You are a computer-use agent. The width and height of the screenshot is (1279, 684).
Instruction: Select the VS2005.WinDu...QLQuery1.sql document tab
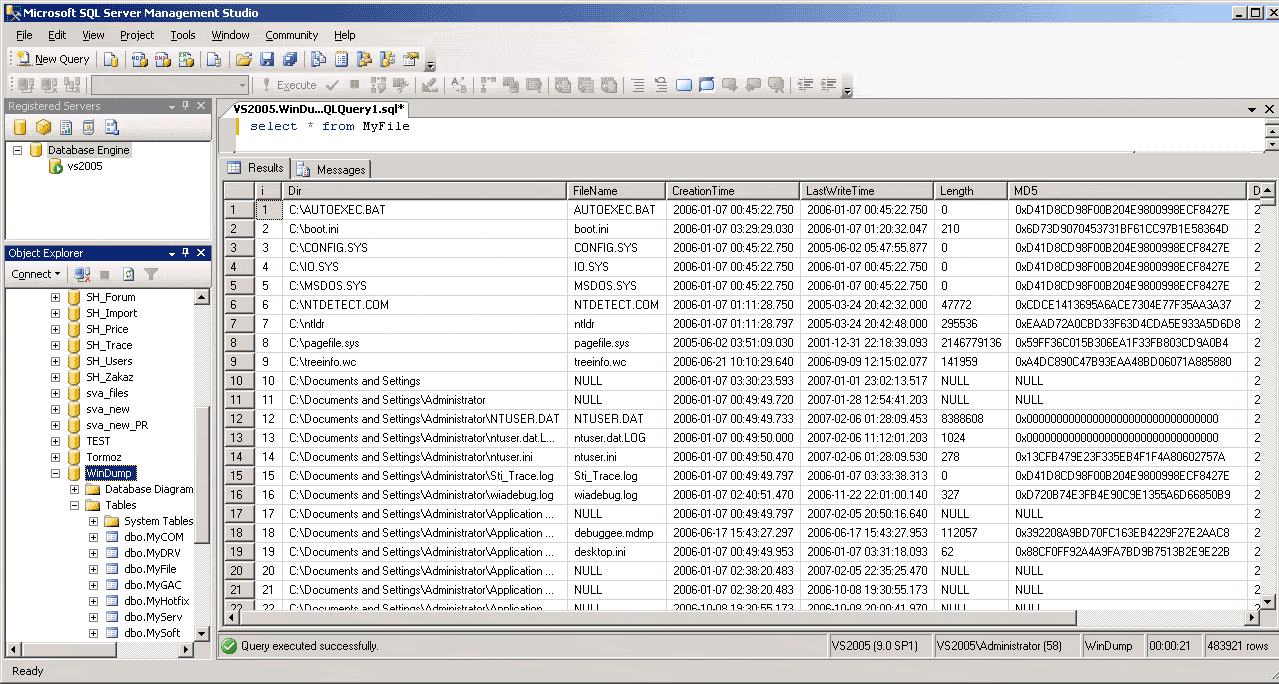pos(318,109)
